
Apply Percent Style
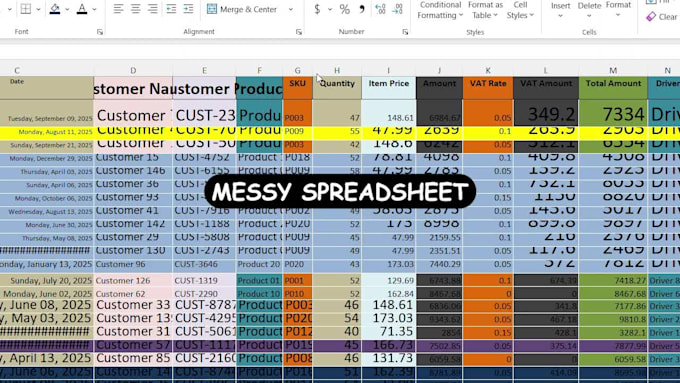[345, 9]
